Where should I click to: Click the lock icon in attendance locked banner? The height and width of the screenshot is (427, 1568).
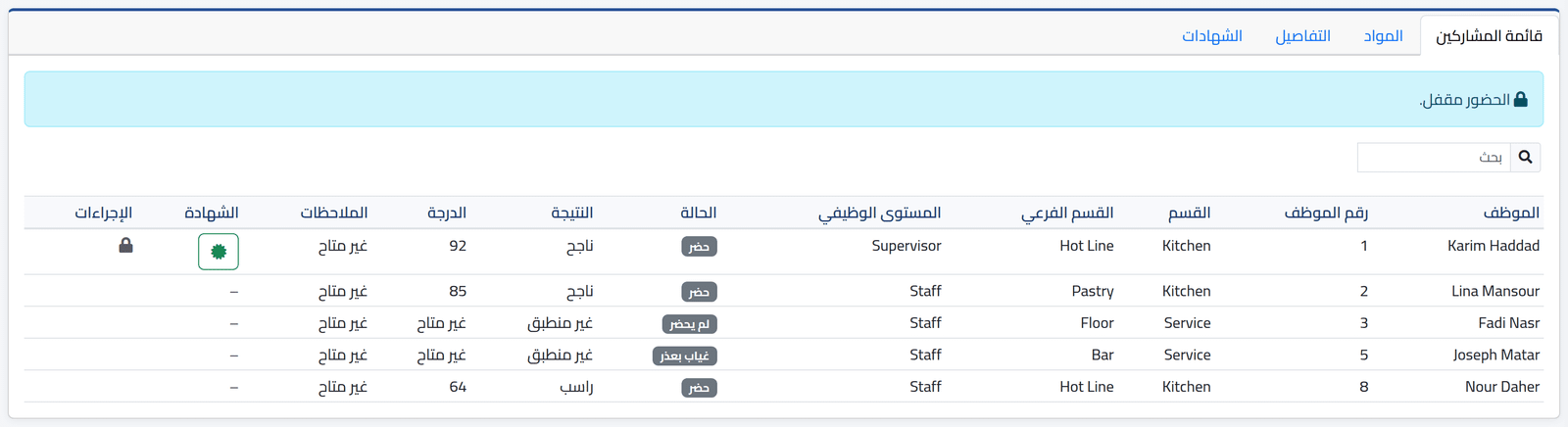pos(1520,99)
